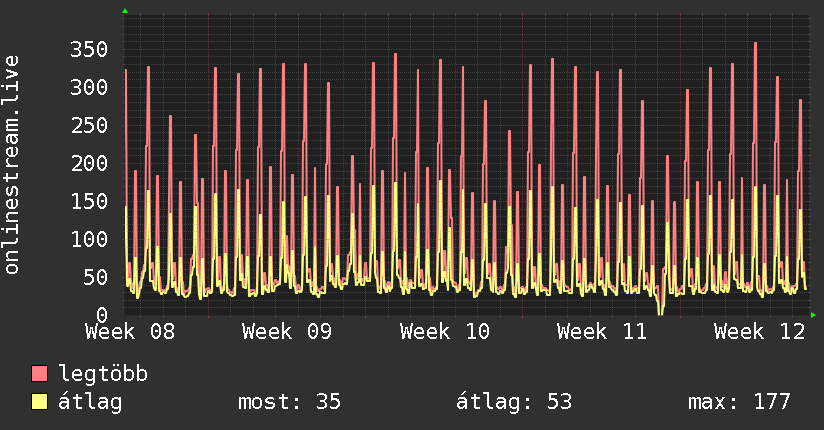Viewport: 824px width, 430px height.
Task: Click the 300 y-axis value
Action: coord(89,87)
